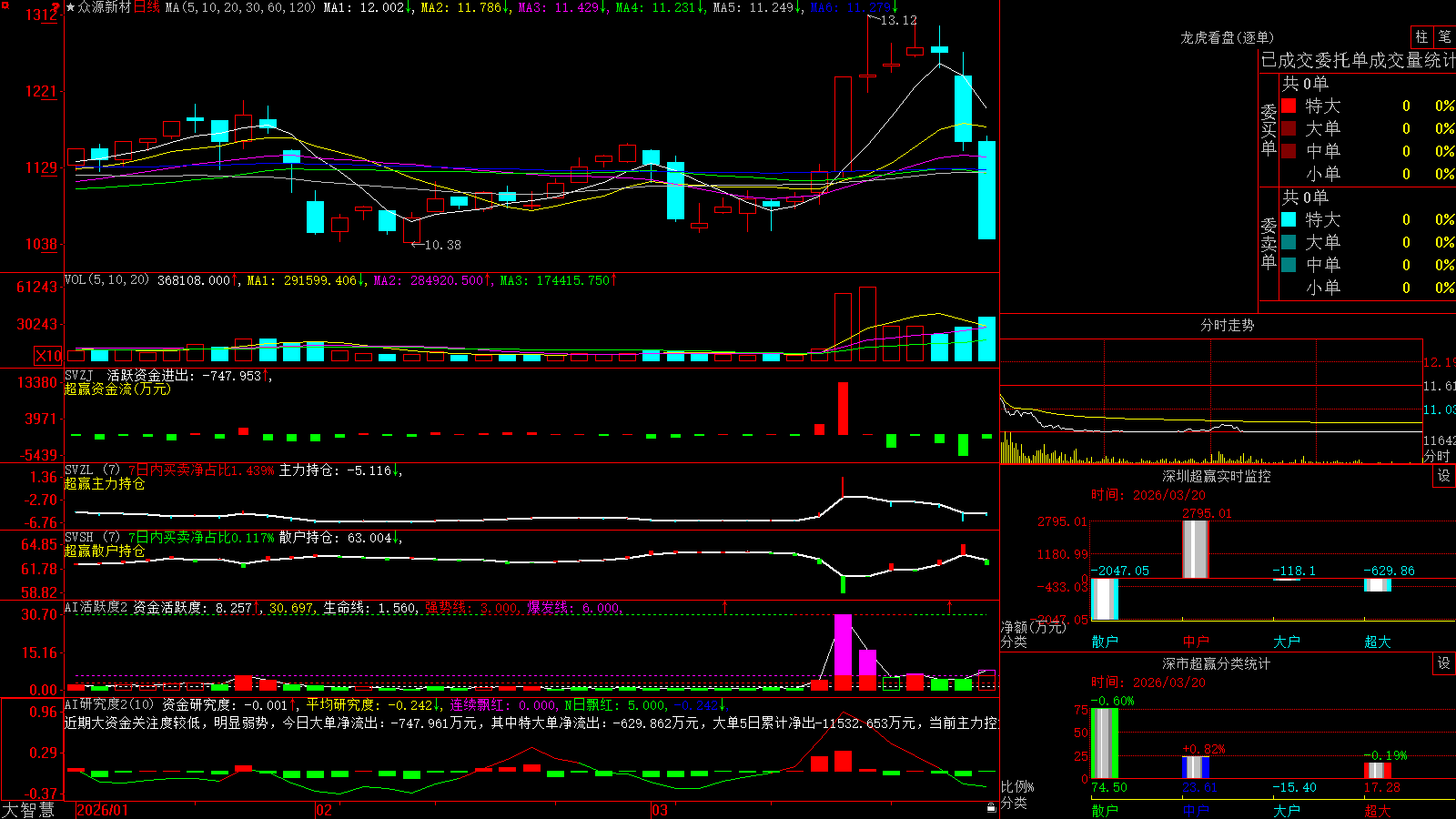
Task: Click the SVZJ indicator name
Action: click(x=79, y=375)
